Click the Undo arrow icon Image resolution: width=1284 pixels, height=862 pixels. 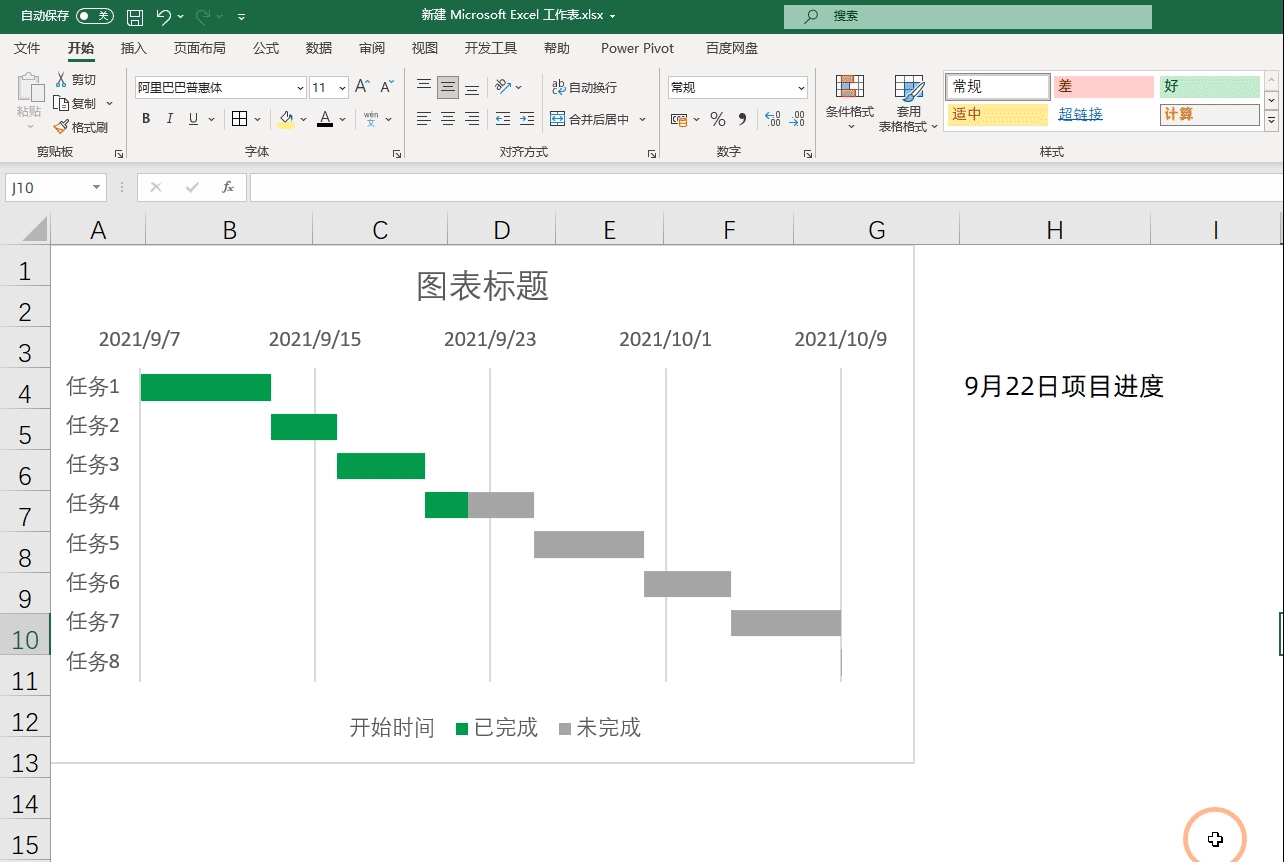(x=164, y=17)
